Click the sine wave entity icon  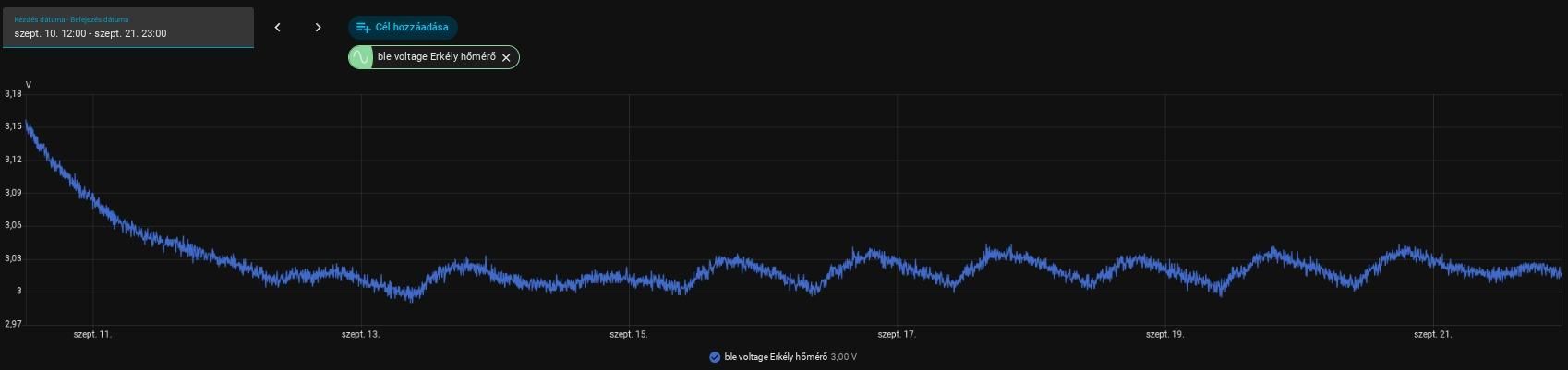(x=360, y=57)
